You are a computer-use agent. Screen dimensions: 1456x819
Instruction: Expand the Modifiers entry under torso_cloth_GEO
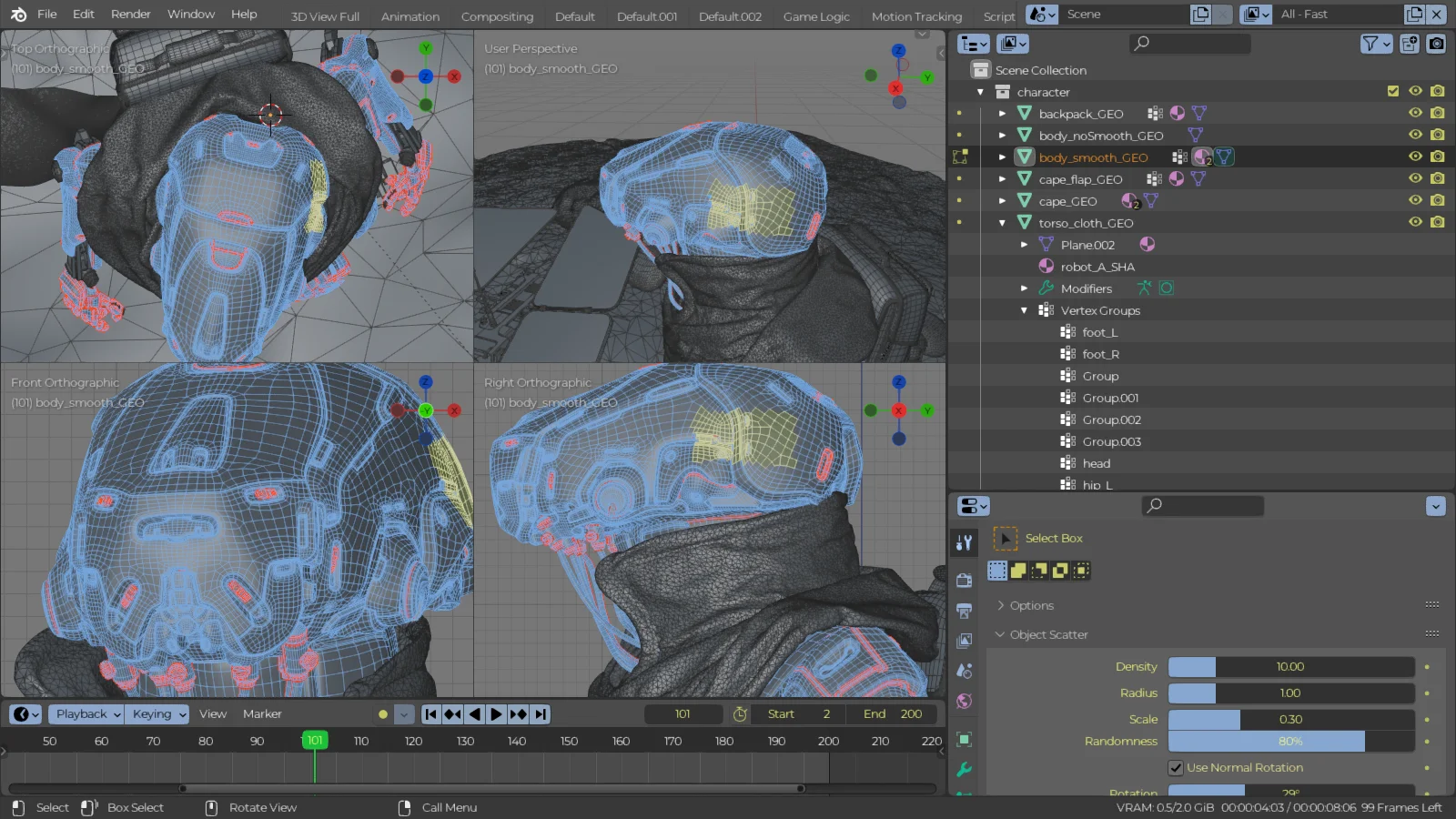pos(1024,288)
